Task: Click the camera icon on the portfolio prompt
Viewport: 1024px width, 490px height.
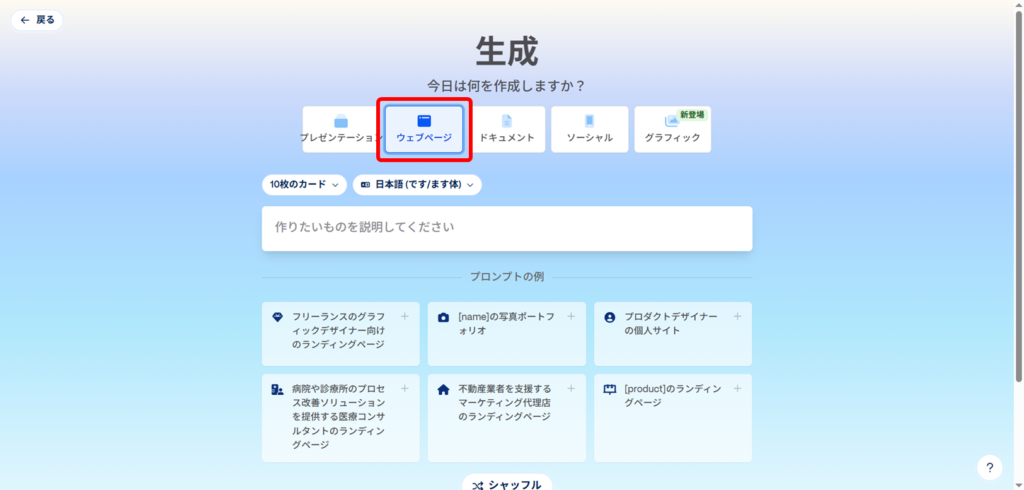Action: [443, 317]
